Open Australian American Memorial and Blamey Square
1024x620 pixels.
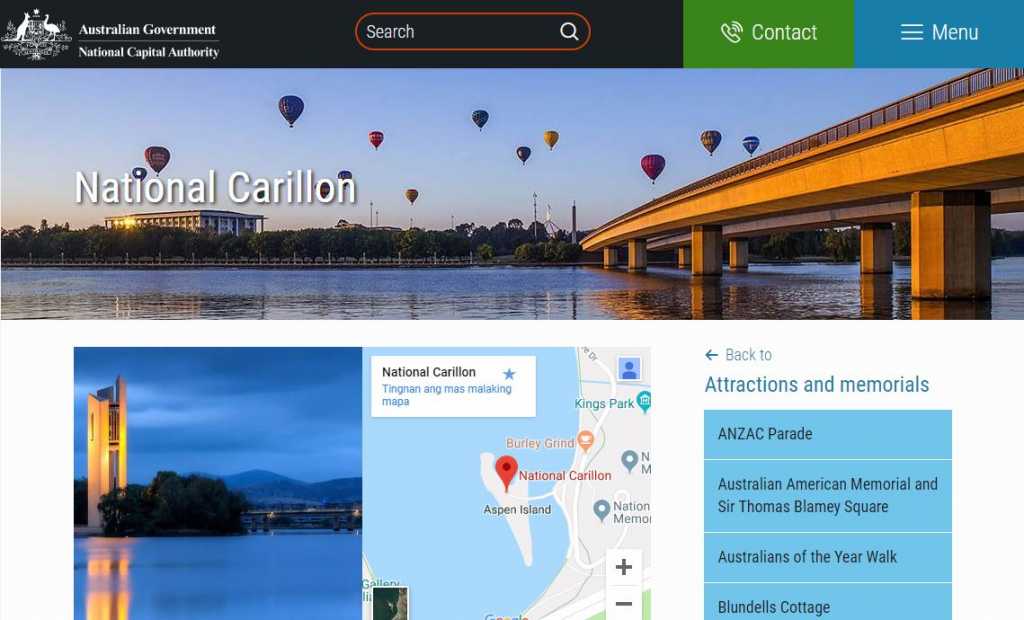827,496
